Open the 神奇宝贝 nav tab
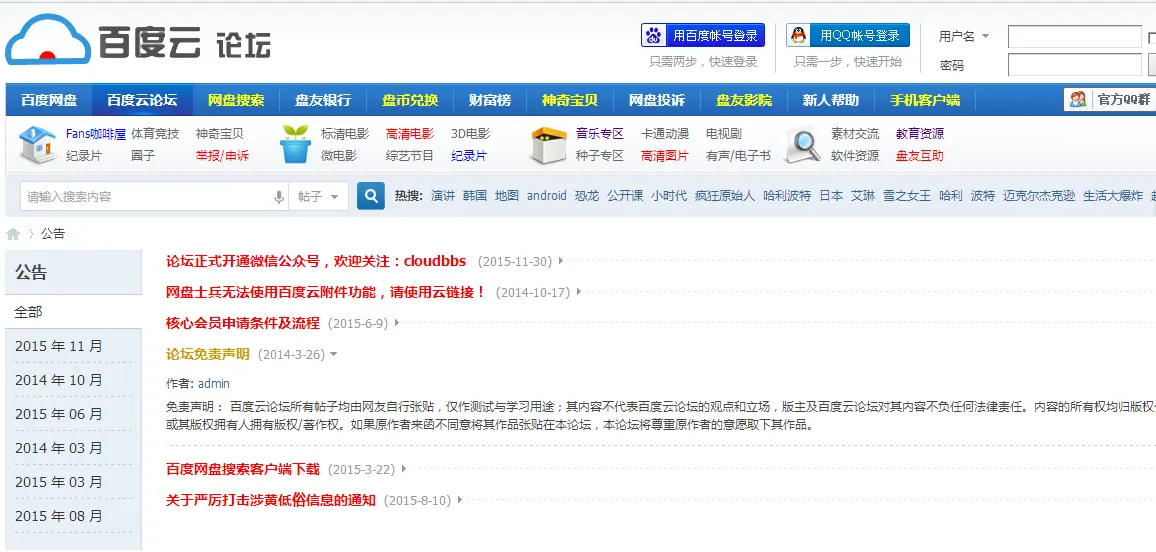This screenshot has width=1156, height=552. pos(570,100)
